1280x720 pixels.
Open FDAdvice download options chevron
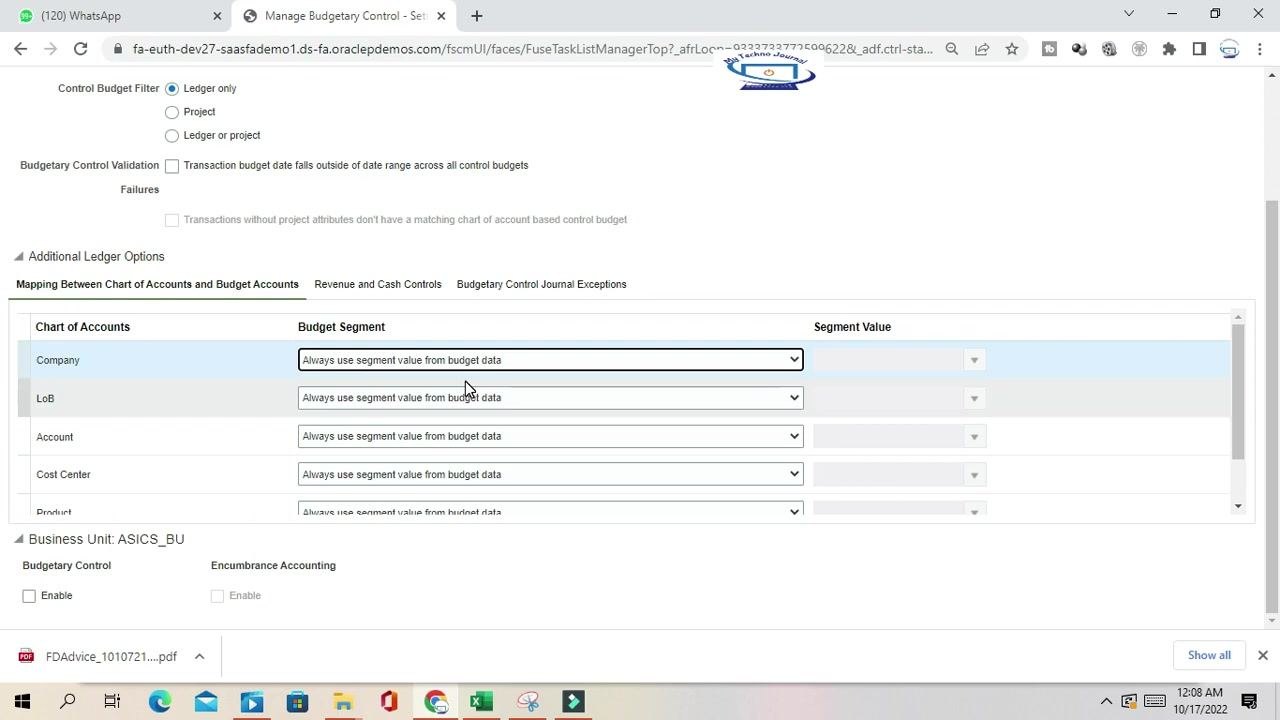[199, 656]
